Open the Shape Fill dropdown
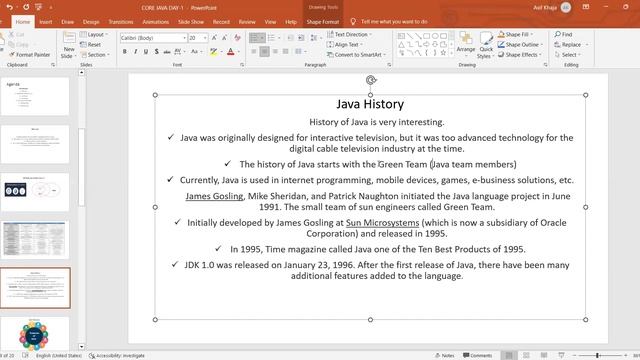 click(x=516, y=34)
